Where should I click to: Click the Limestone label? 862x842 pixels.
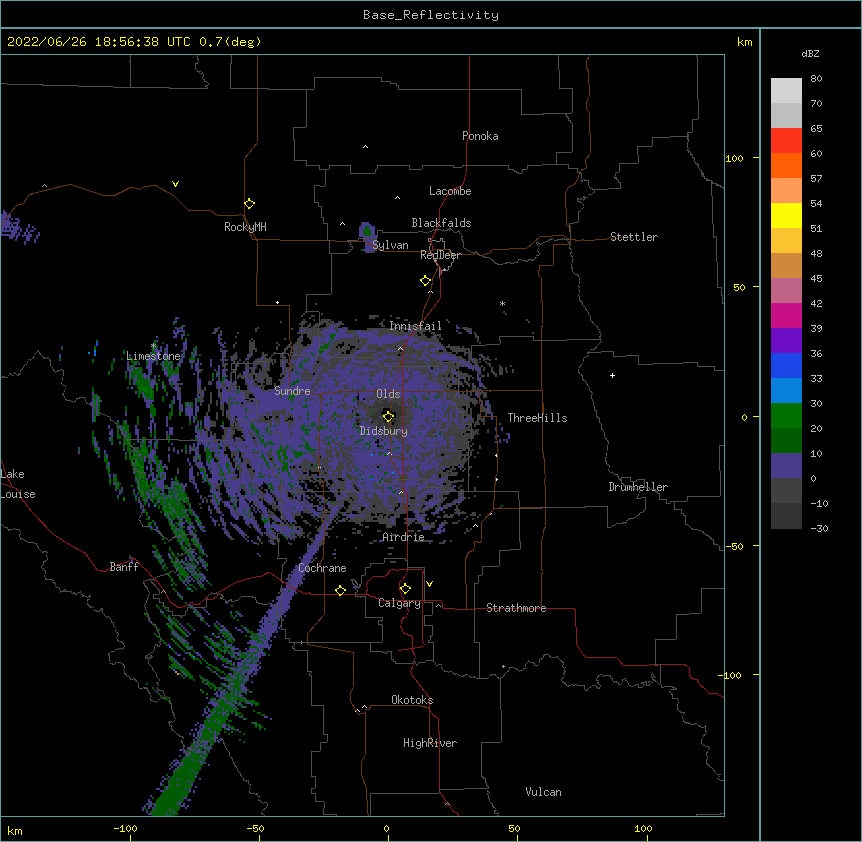click(153, 356)
